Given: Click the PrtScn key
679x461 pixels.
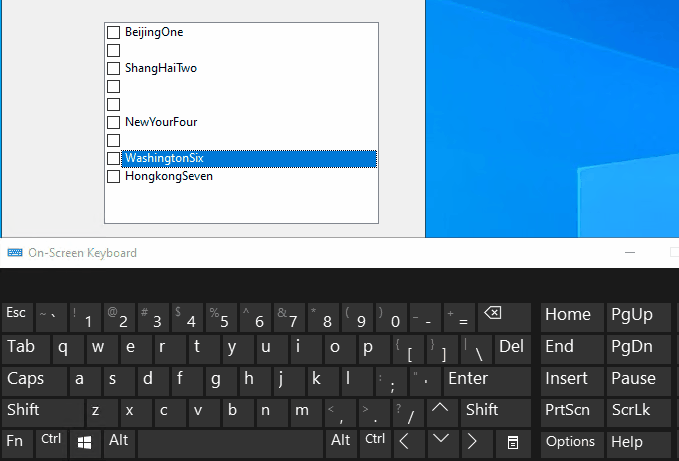Looking at the screenshot, I should coord(572,412).
